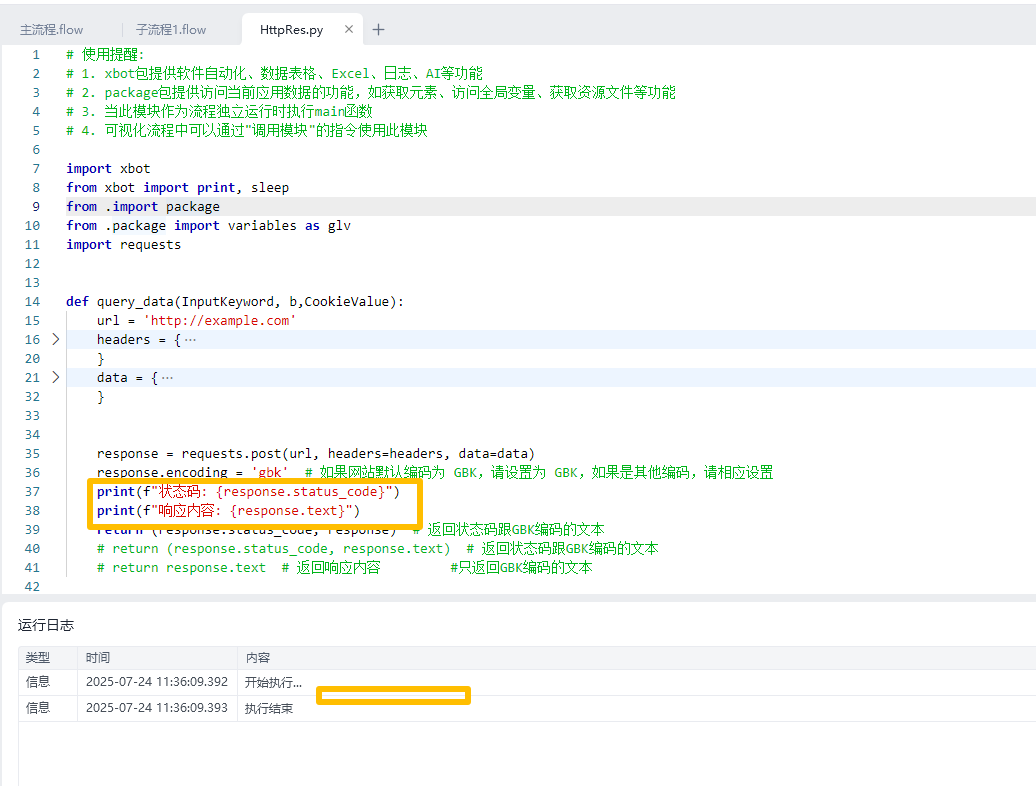
Task: Switch to the 主流程.flow tab
Action: coord(52,30)
